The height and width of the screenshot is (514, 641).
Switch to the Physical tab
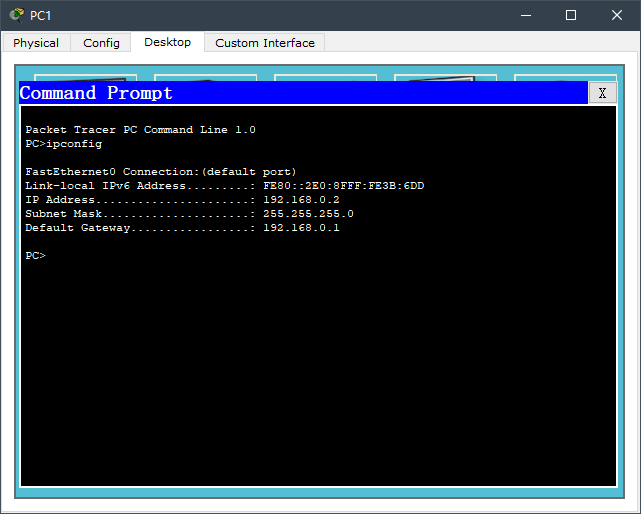[x=36, y=43]
